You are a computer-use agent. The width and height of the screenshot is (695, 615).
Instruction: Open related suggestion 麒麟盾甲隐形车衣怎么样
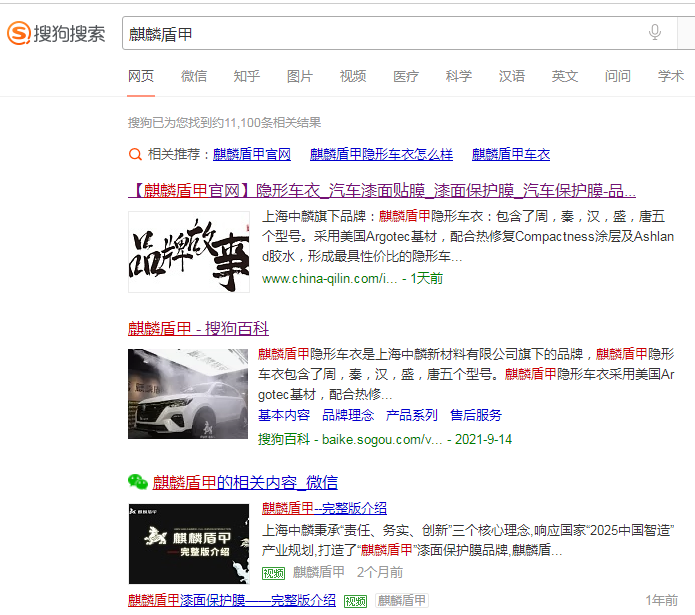click(x=381, y=154)
